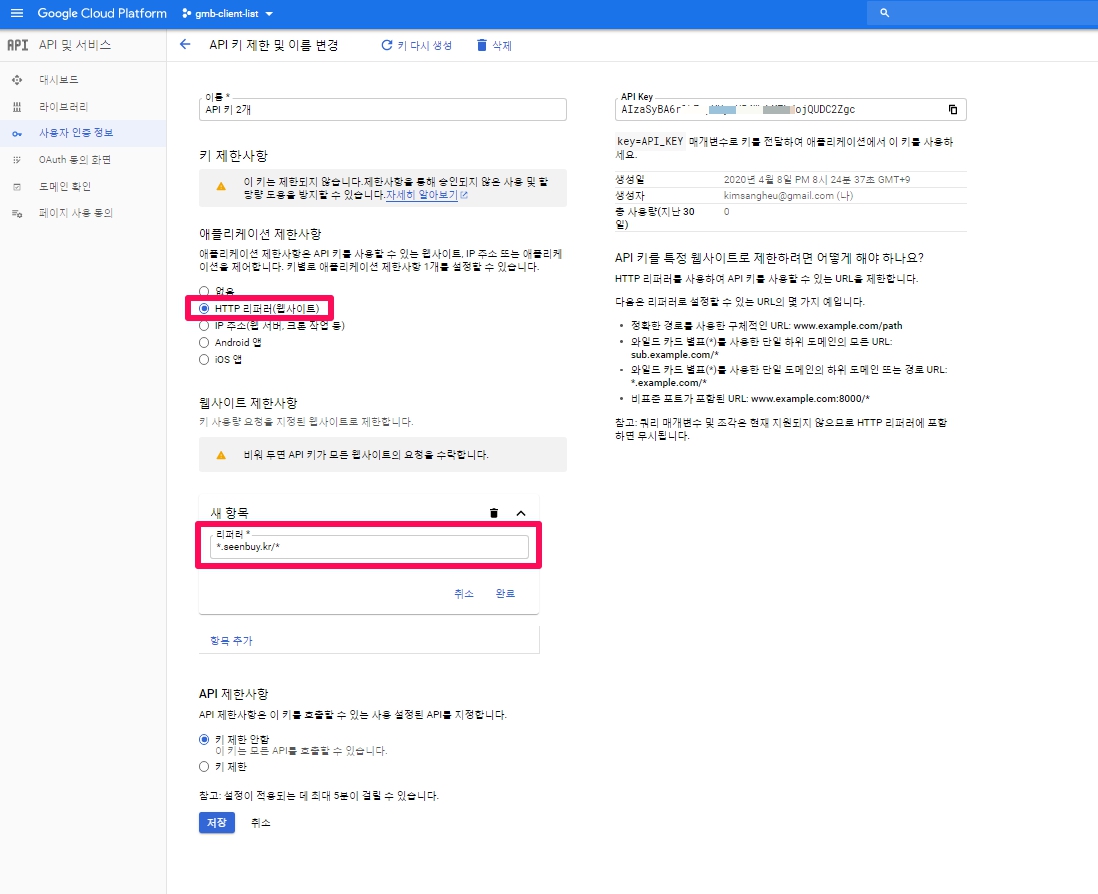Collapse the new item panel chevron
The image size is (1098, 894).
click(520, 513)
